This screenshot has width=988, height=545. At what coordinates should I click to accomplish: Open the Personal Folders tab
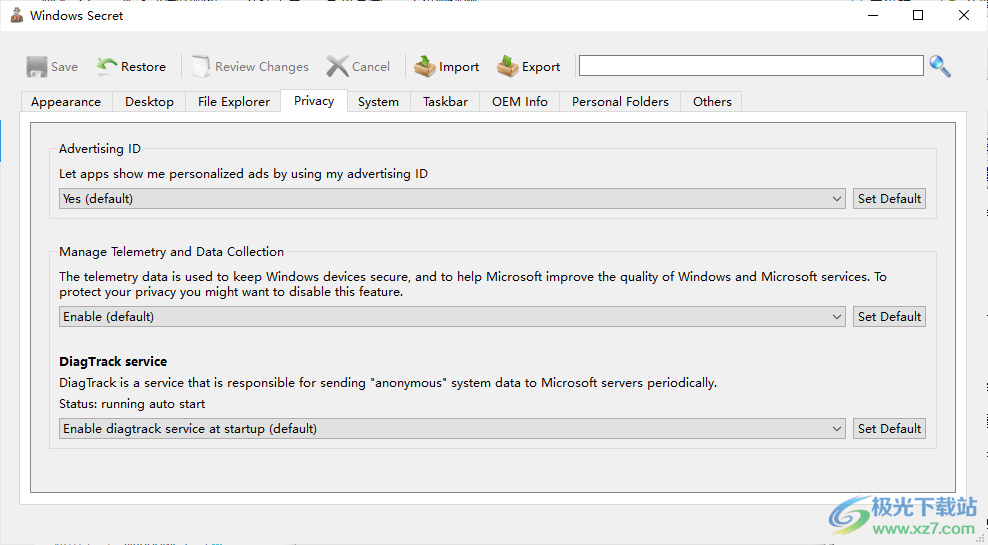(x=620, y=102)
